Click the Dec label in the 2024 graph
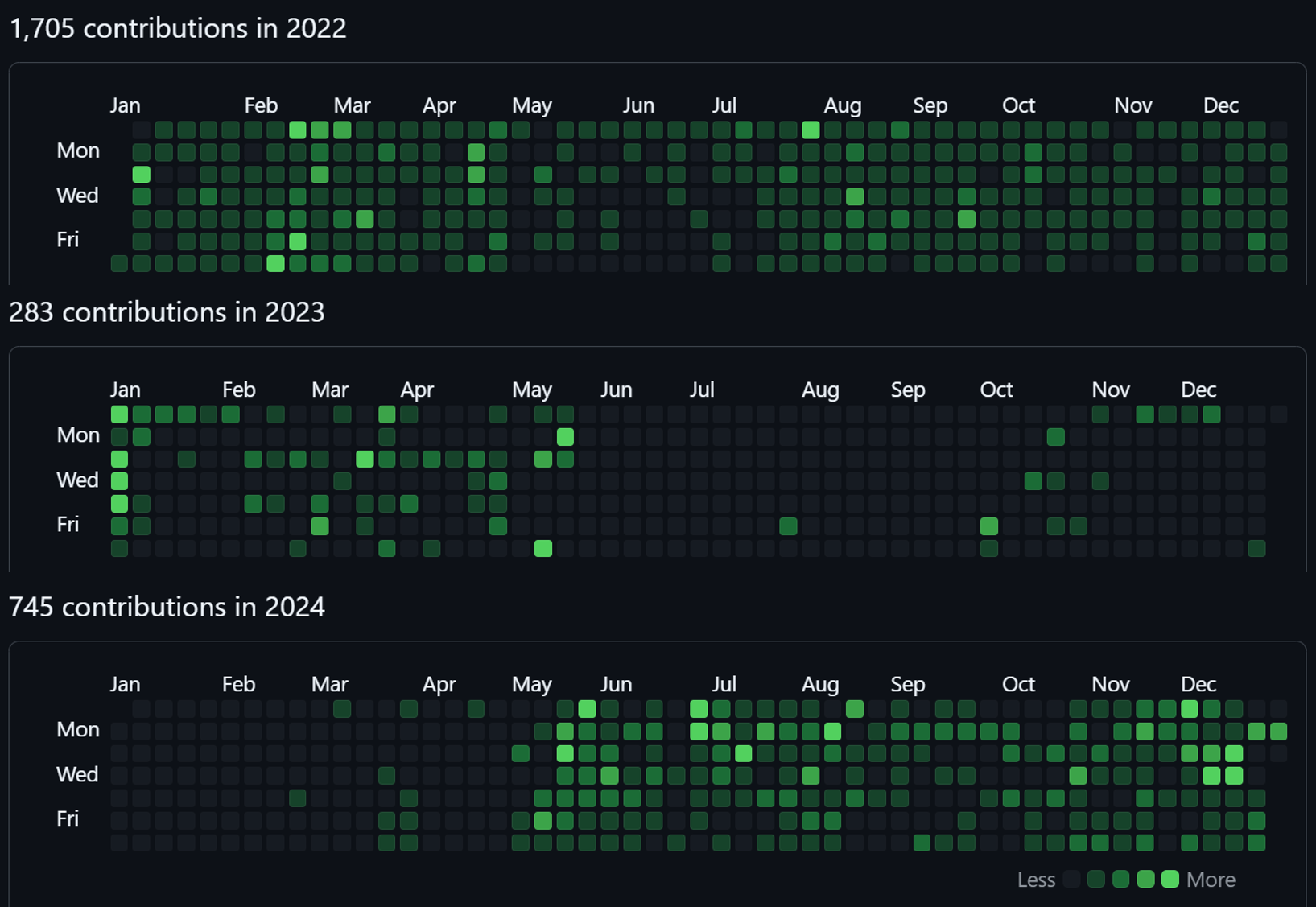 [x=1198, y=684]
